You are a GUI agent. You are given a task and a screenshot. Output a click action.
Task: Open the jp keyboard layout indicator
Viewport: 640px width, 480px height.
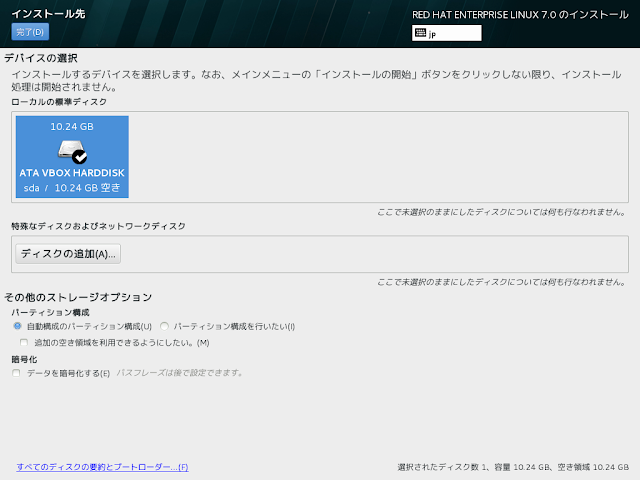coord(447,33)
